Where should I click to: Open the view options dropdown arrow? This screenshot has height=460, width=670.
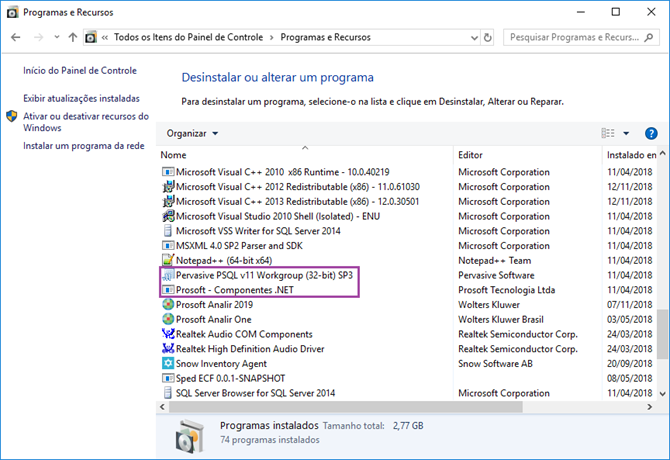(x=626, y=133)
